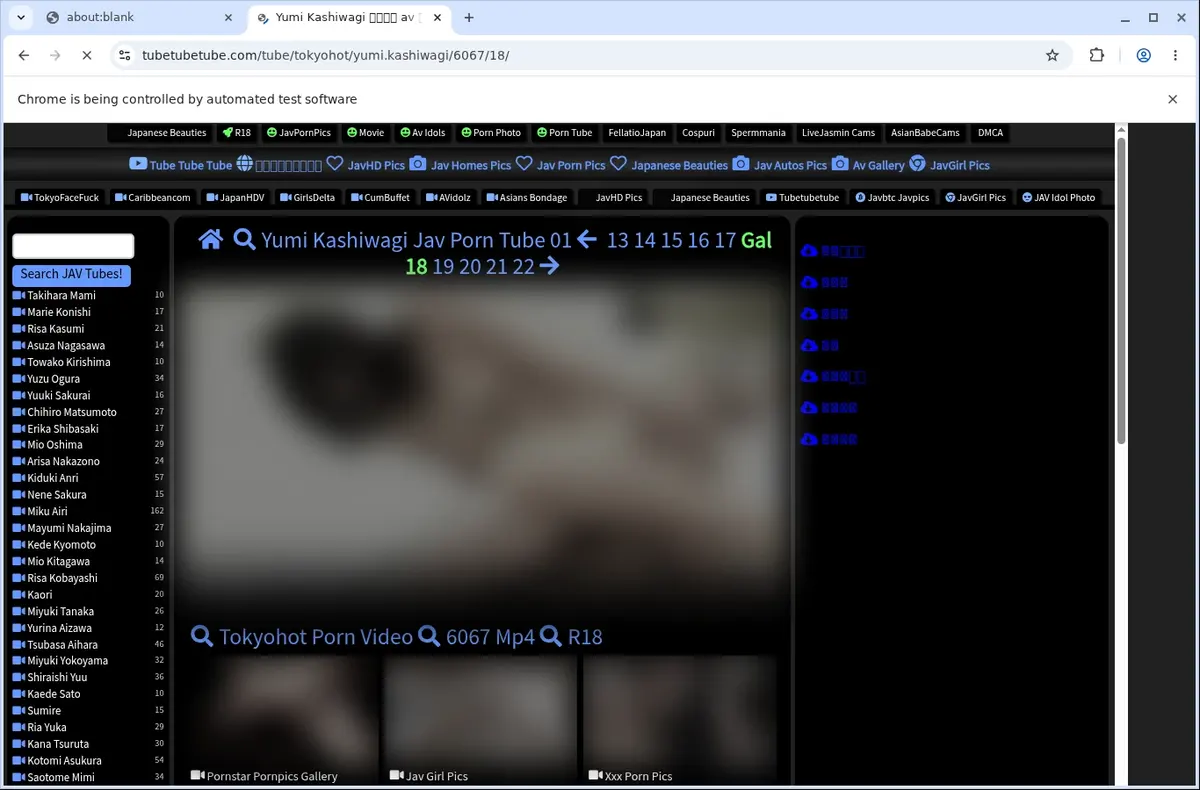Viewport: 1200px width, 790px height.
Task: Go back using browser back arrow
Action: tap(24, 56)
